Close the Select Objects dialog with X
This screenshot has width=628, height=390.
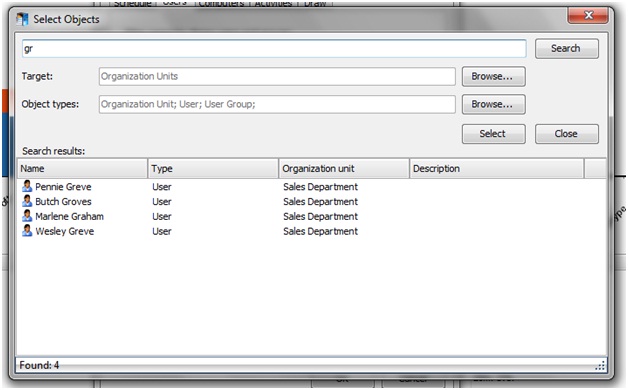click(588, 15)
